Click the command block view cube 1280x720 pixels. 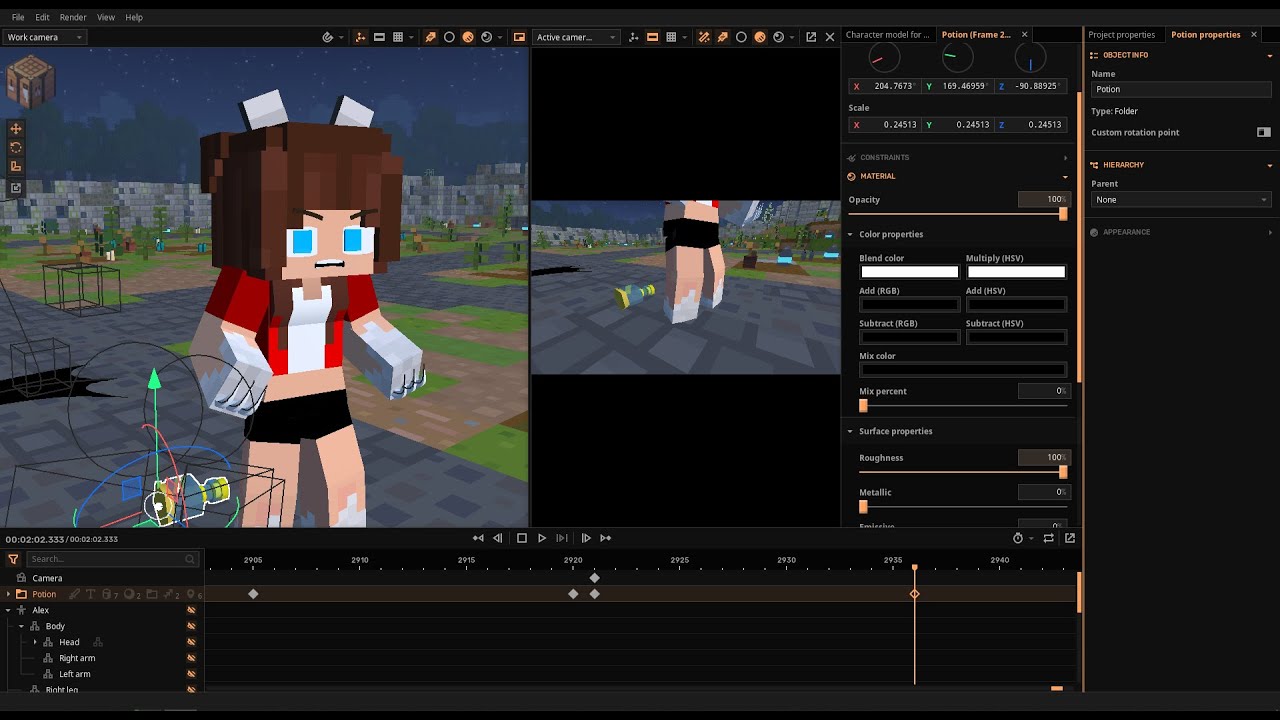point(30,82)
